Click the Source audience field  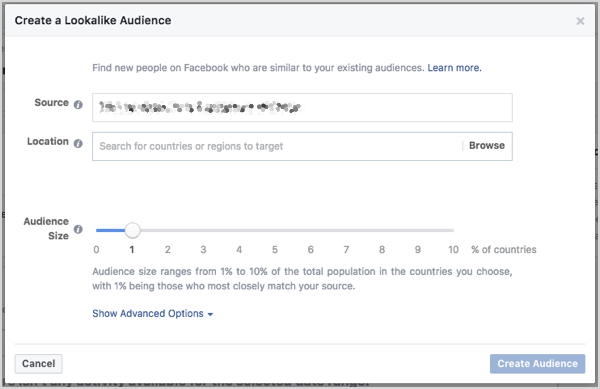click(x=302, y=107)
